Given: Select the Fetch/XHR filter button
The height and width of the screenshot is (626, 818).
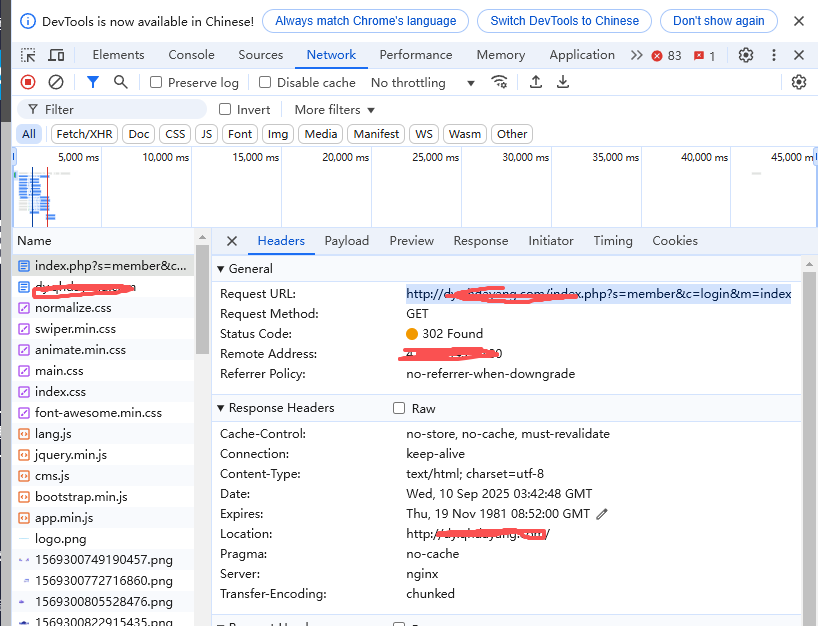Looking at the screenshot, I should [x=85, y=134].
